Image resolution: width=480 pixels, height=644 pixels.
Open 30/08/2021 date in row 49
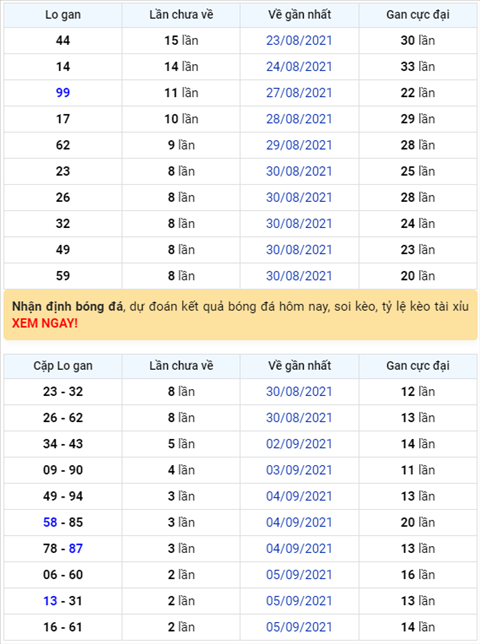coord(299,250)
